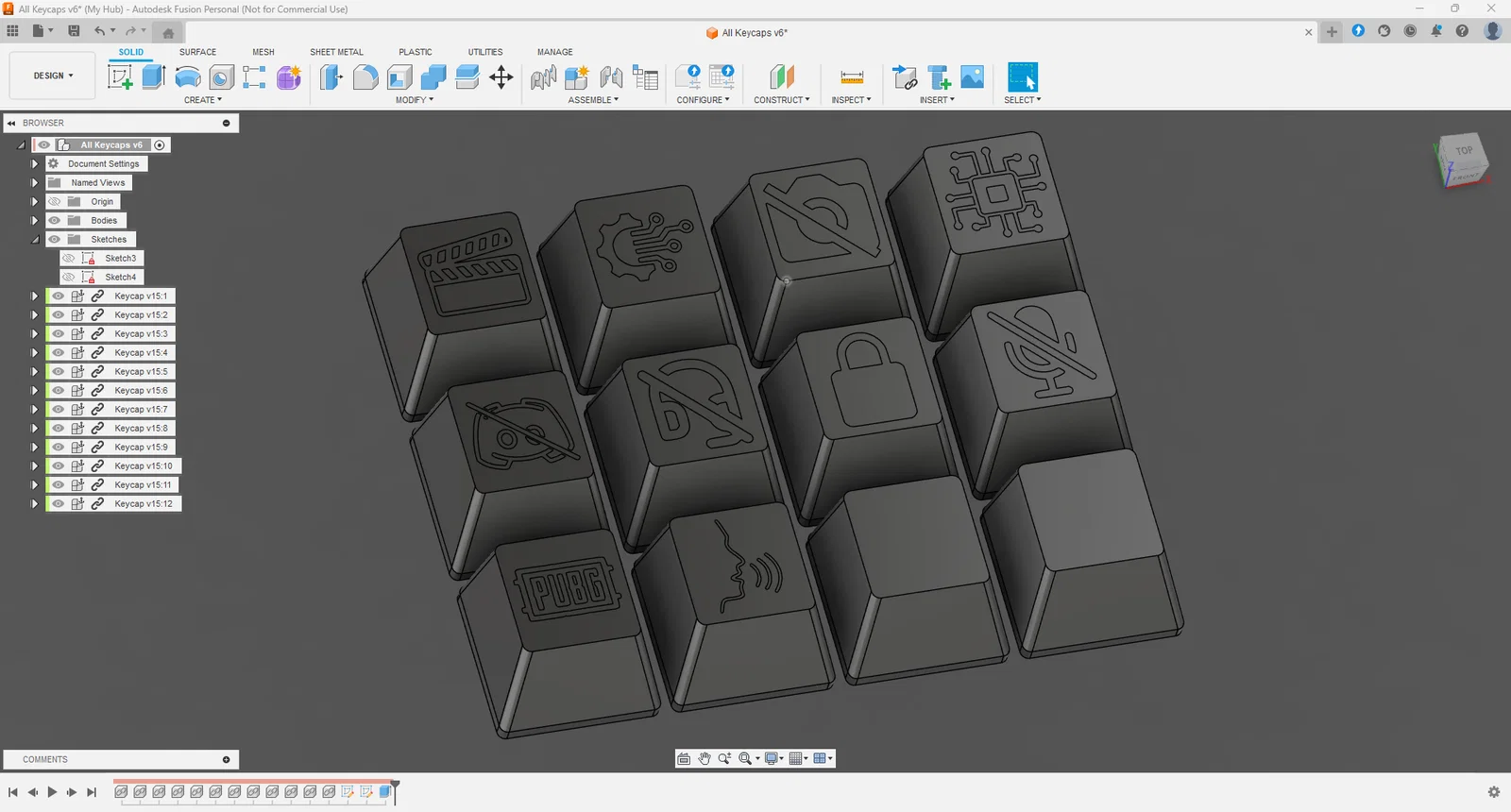
Task: Switch to the SURFACE tab
Action: point(197,52)
